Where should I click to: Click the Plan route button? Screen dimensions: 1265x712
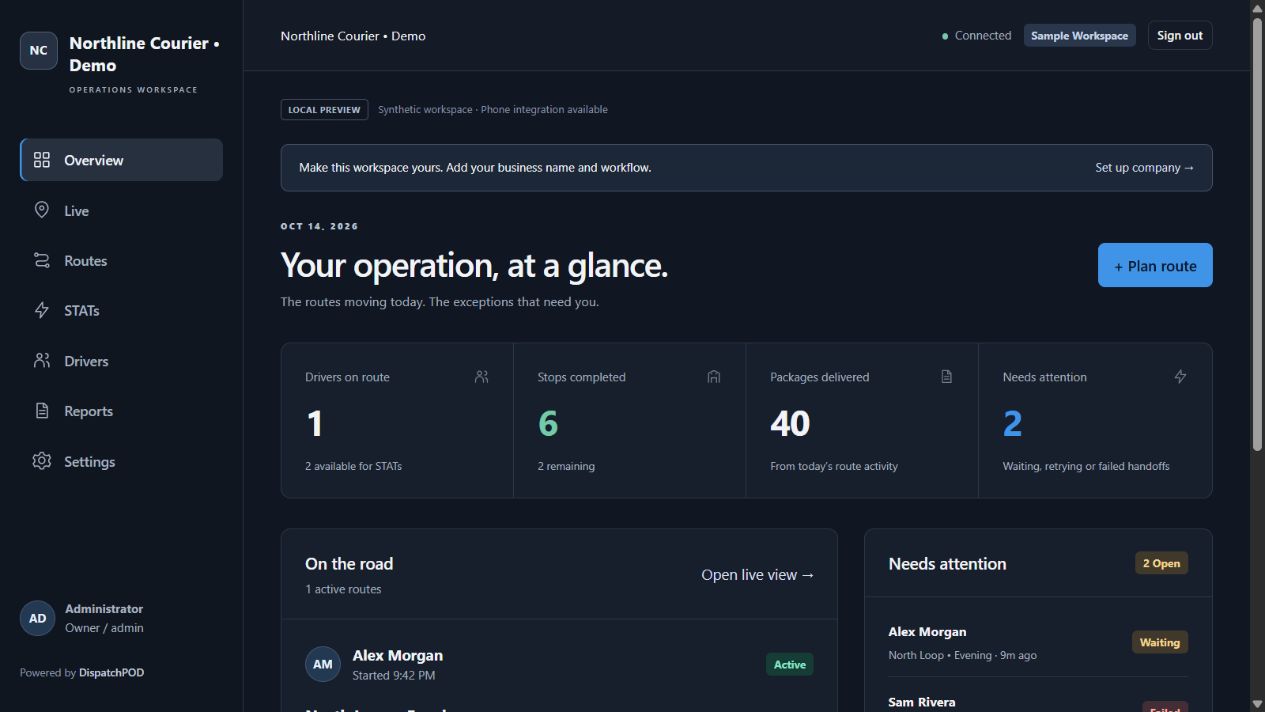click(1155, 265)
